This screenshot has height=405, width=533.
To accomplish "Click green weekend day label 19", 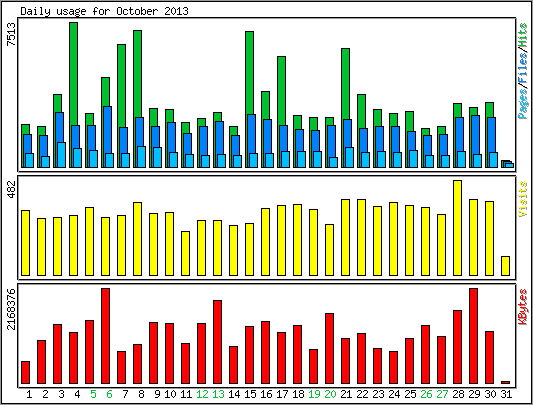I will coord(314,394).
